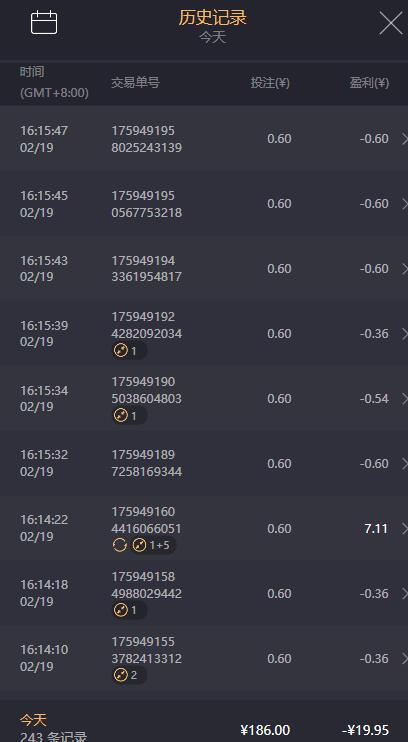Click the respin circle icon on 16:14:22 record
The width and height of the screenshot is (408, 742).
click(119, 546)
